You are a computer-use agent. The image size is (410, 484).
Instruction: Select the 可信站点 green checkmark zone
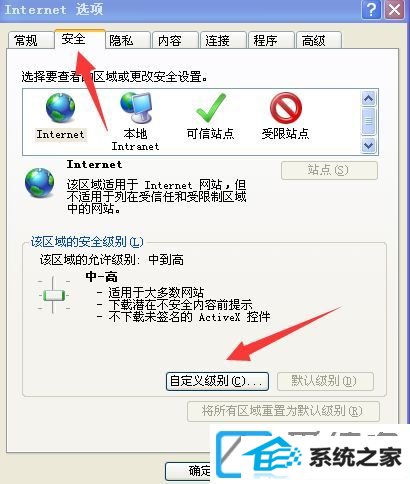coord(211,107)
